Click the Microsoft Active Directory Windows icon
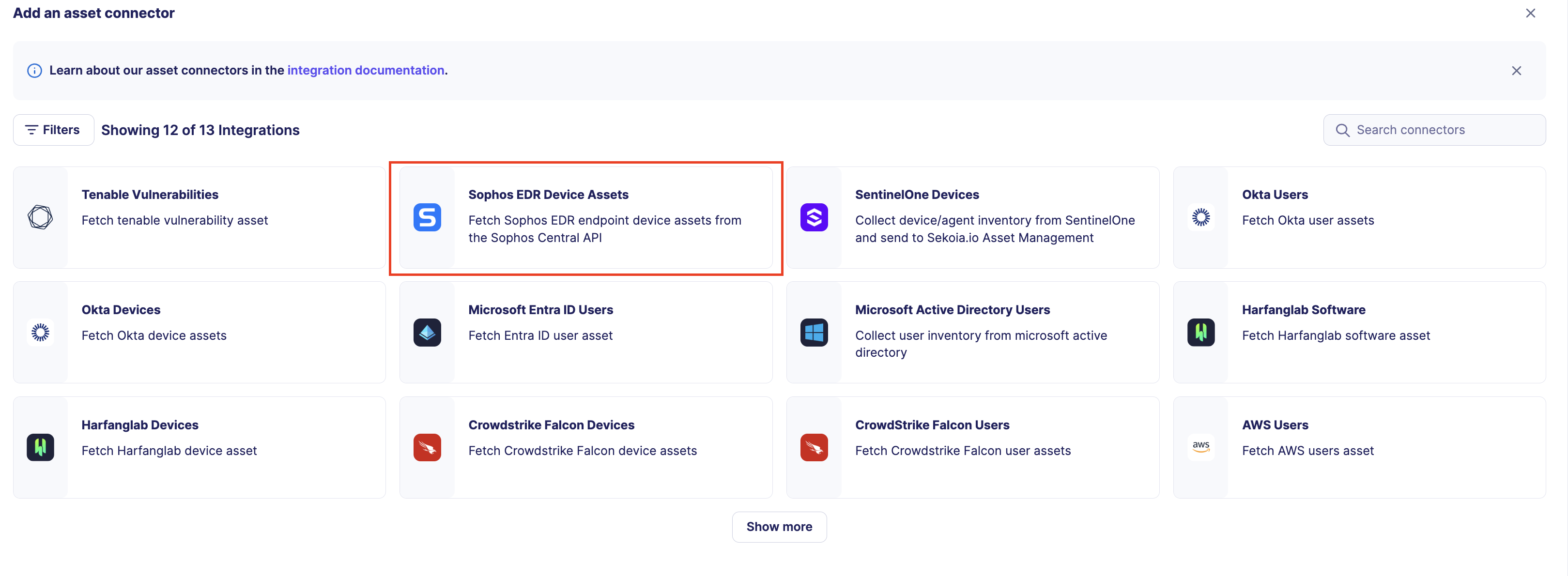The width and height of the screenshot is (1568, 576). [x=814, y=332]
